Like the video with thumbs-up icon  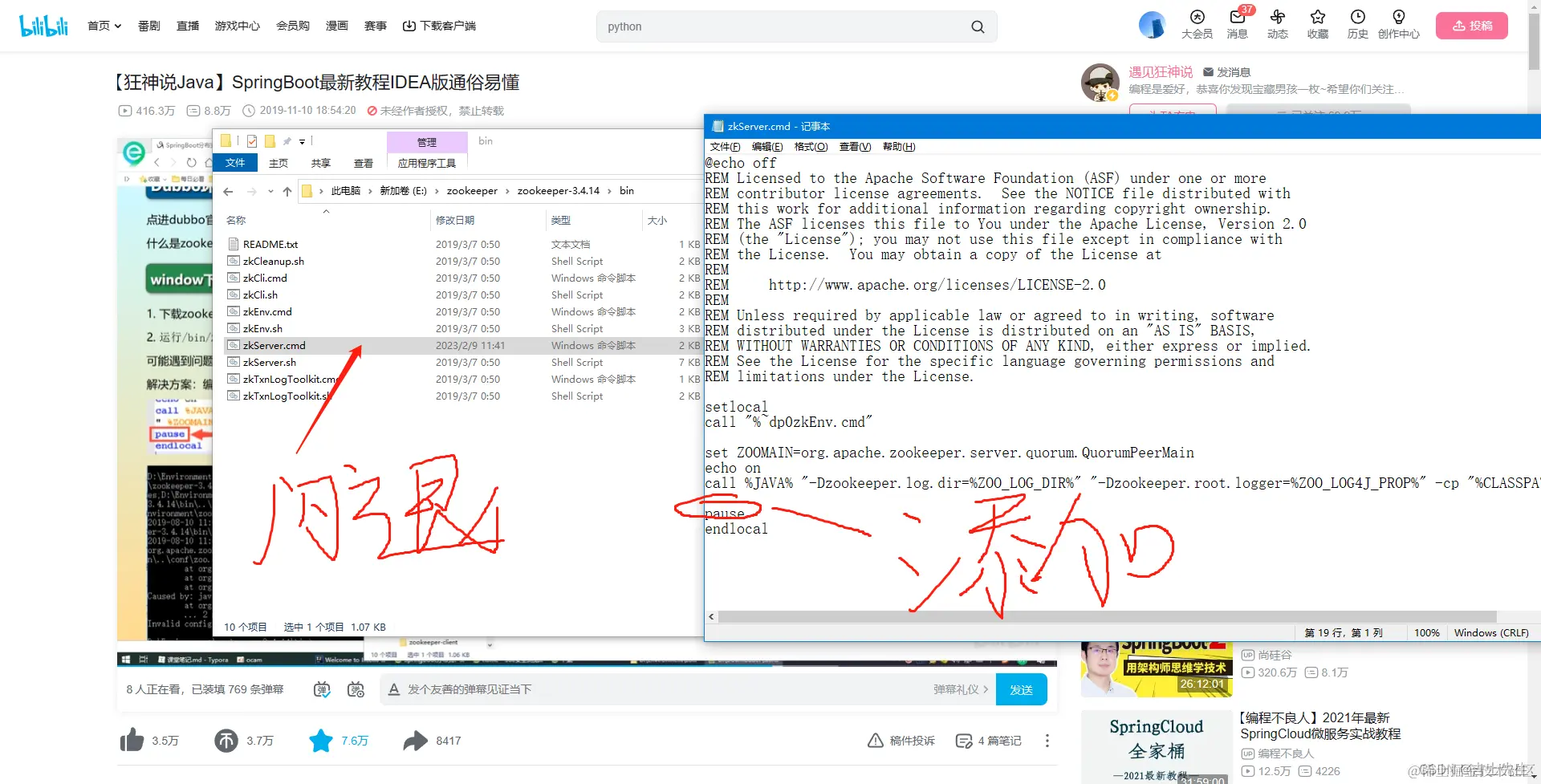pos(132,740)
